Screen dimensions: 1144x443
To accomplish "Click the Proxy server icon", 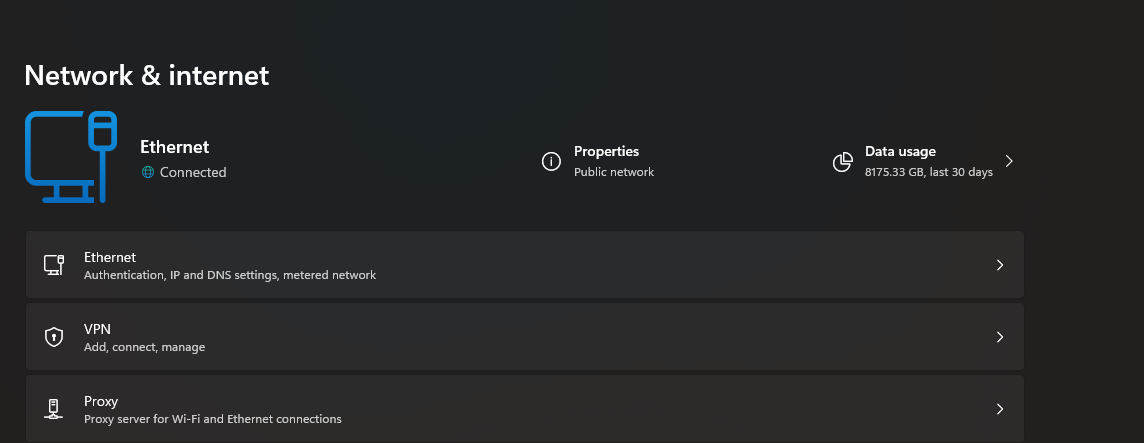I will coord(53,409).
